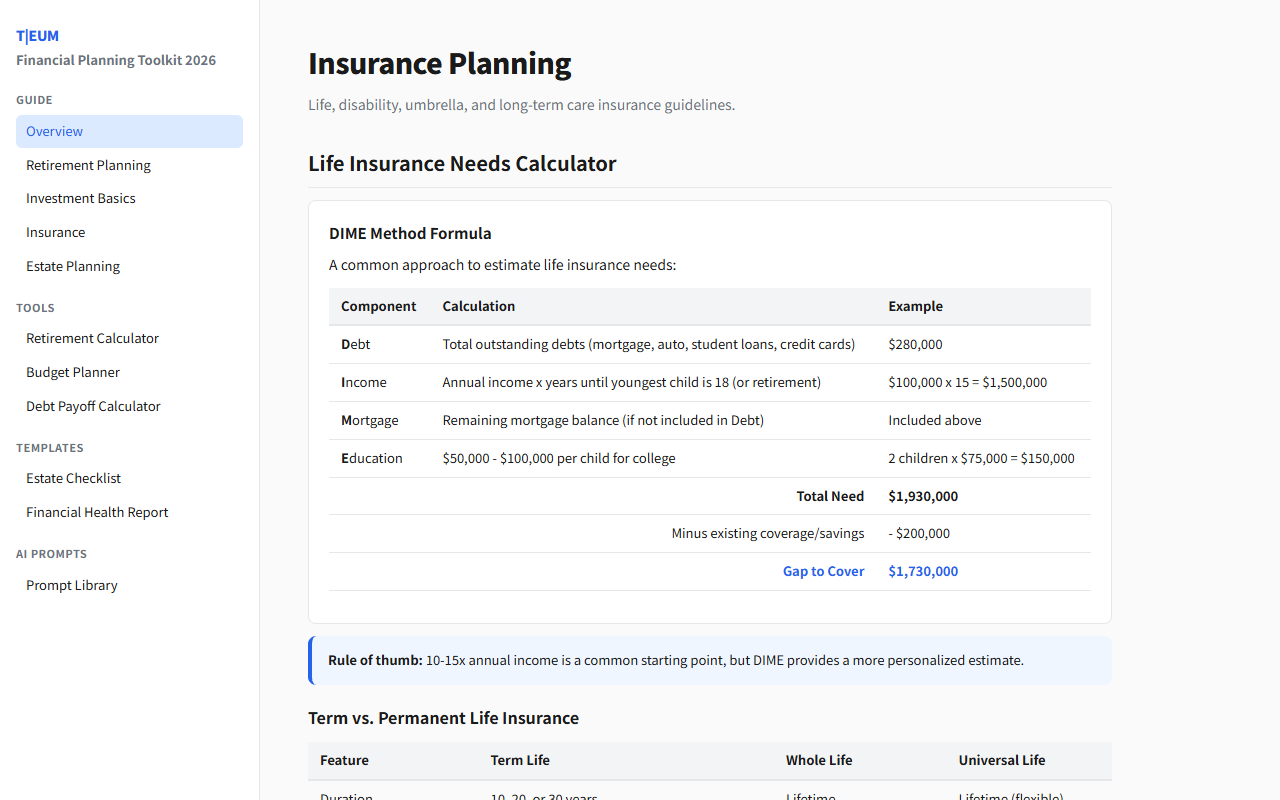
Task: Open the Debt Payoff Calculator
Action: (x=93, y=406)
